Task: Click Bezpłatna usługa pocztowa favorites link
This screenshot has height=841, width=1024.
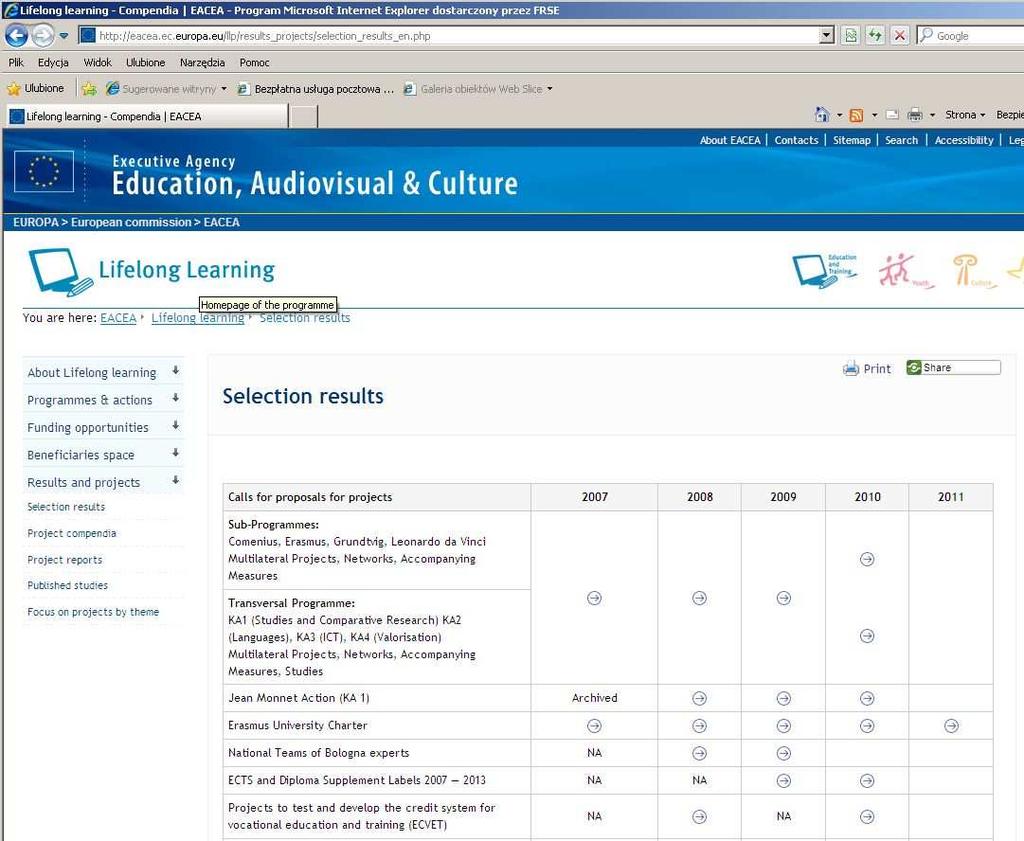Action: click(x=316, y=89)
